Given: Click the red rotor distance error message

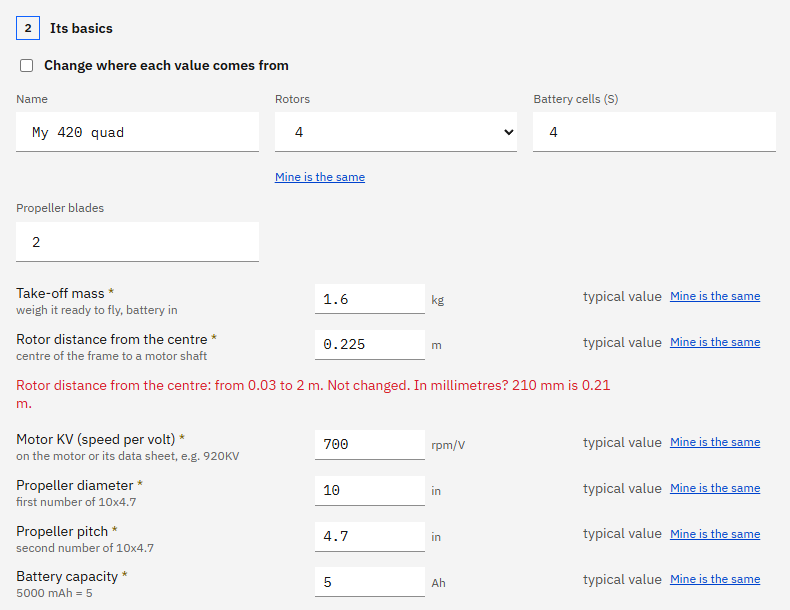Looking at the screenshot, I should [313, 394].
